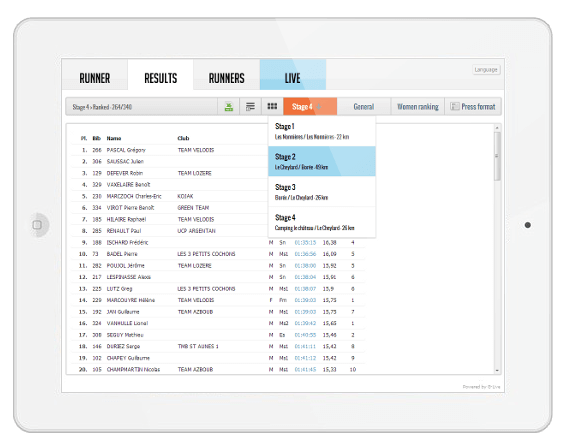The height and width of the screenshot is (448, 566).
Task: Open time 01:38:00 for POUJOL Jérôme
Action: point(305,266)
